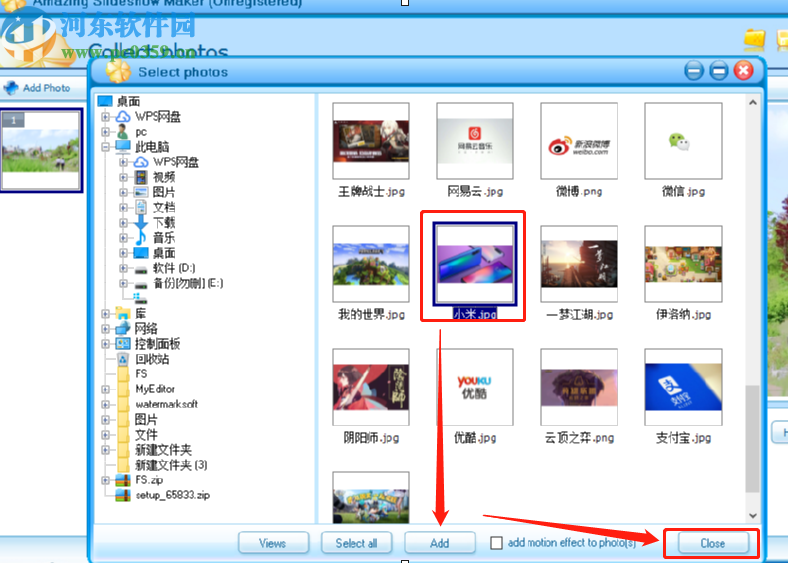Screen dimensions: 788x563
Task: Click the MyEditor folder icon
Action: 123,389
